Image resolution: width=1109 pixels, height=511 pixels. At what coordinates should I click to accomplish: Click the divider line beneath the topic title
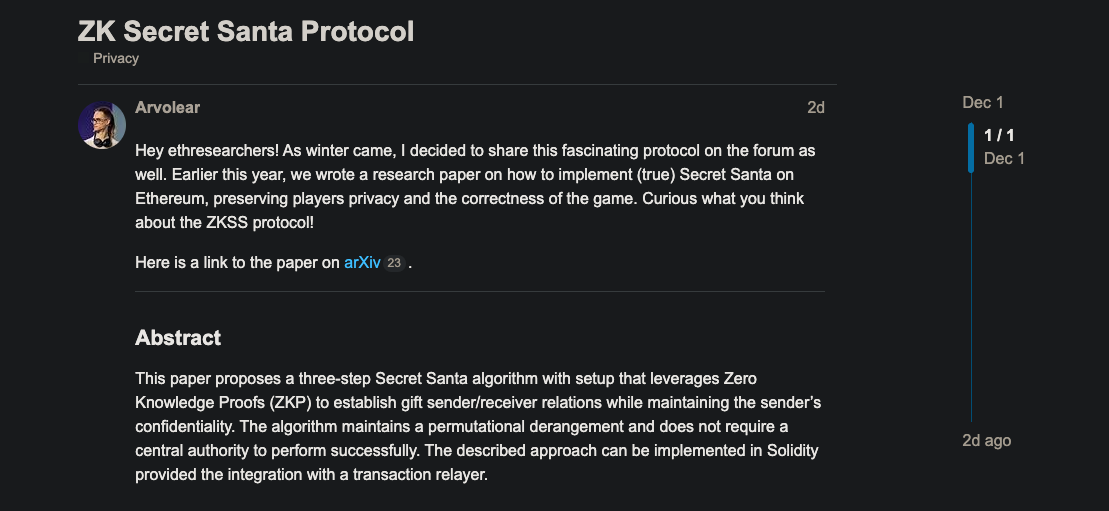tap(457, 84)
